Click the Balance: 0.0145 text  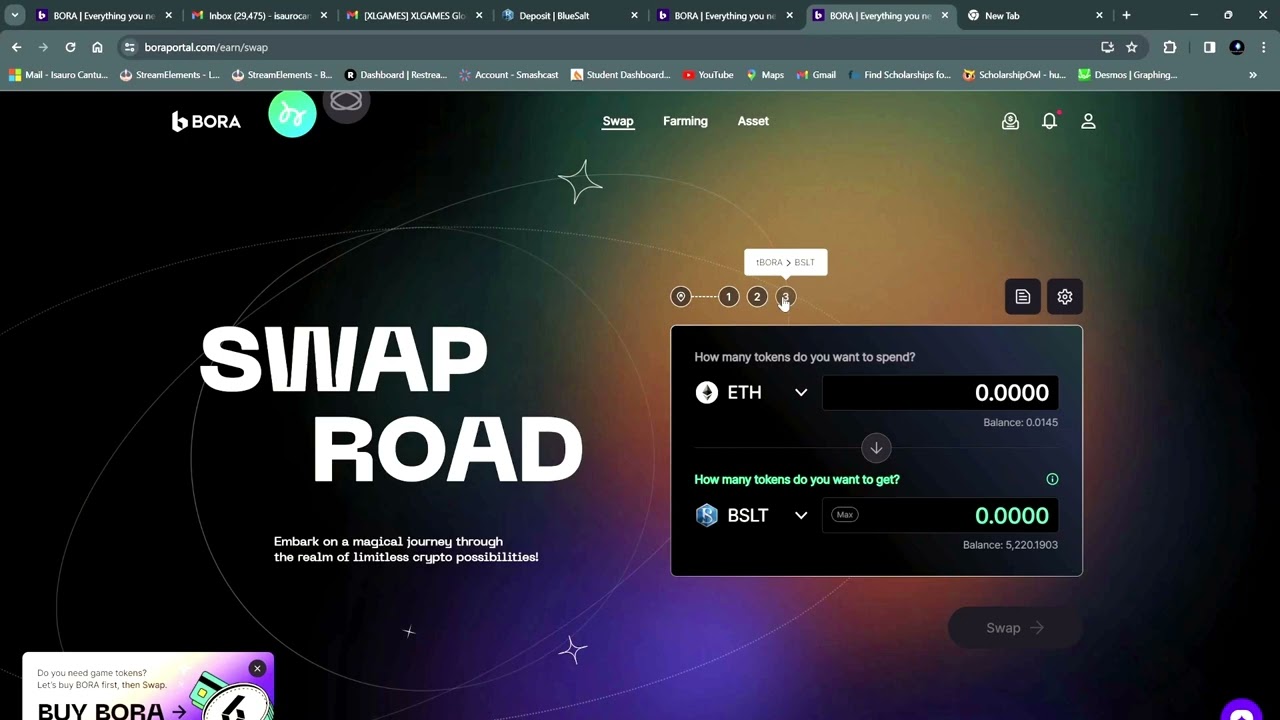click(1020, 422)
